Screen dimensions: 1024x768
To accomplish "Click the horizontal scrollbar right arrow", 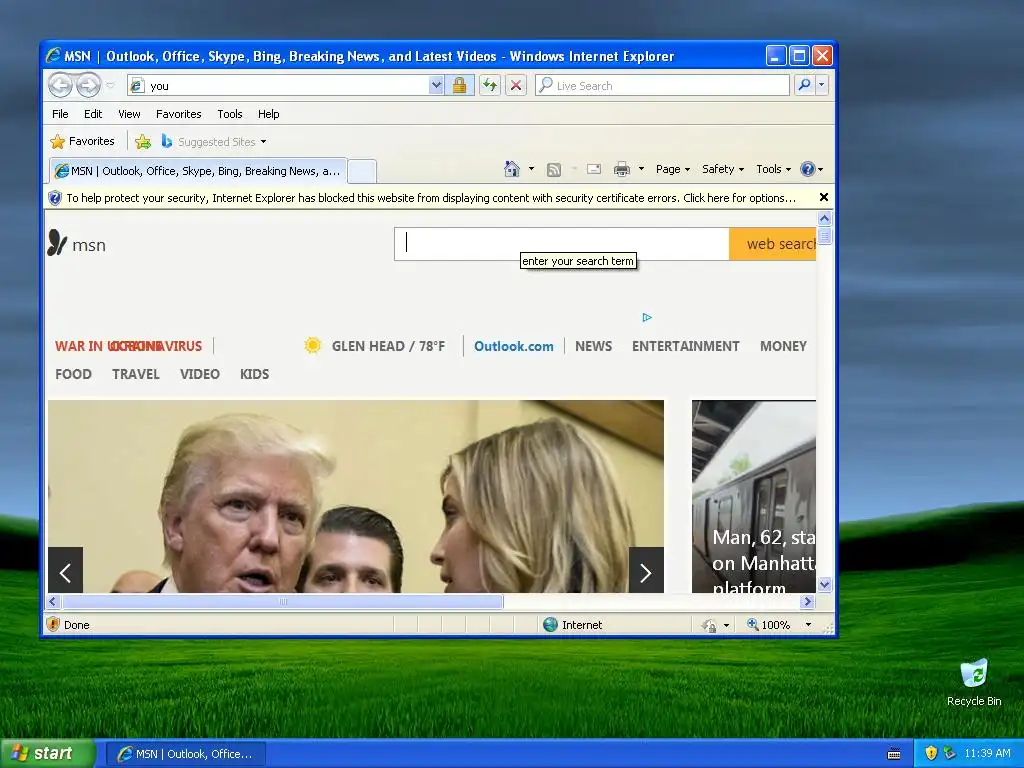I will pos(807,601).
